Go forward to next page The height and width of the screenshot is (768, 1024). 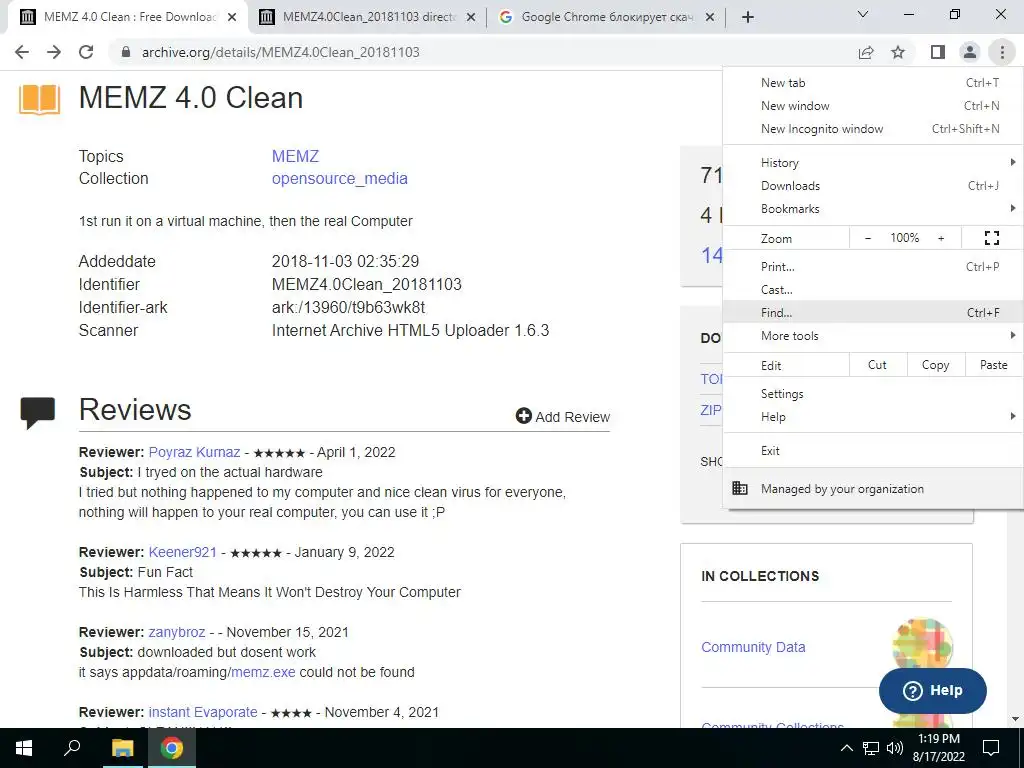tap(54, 52)
